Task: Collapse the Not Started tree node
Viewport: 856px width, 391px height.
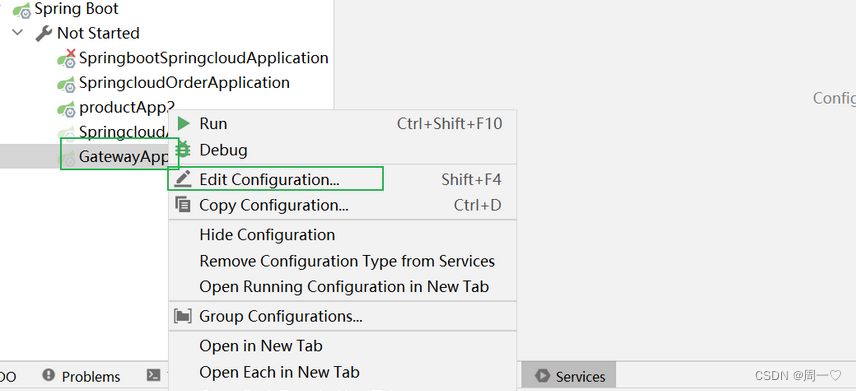Action: pos(17,33)
